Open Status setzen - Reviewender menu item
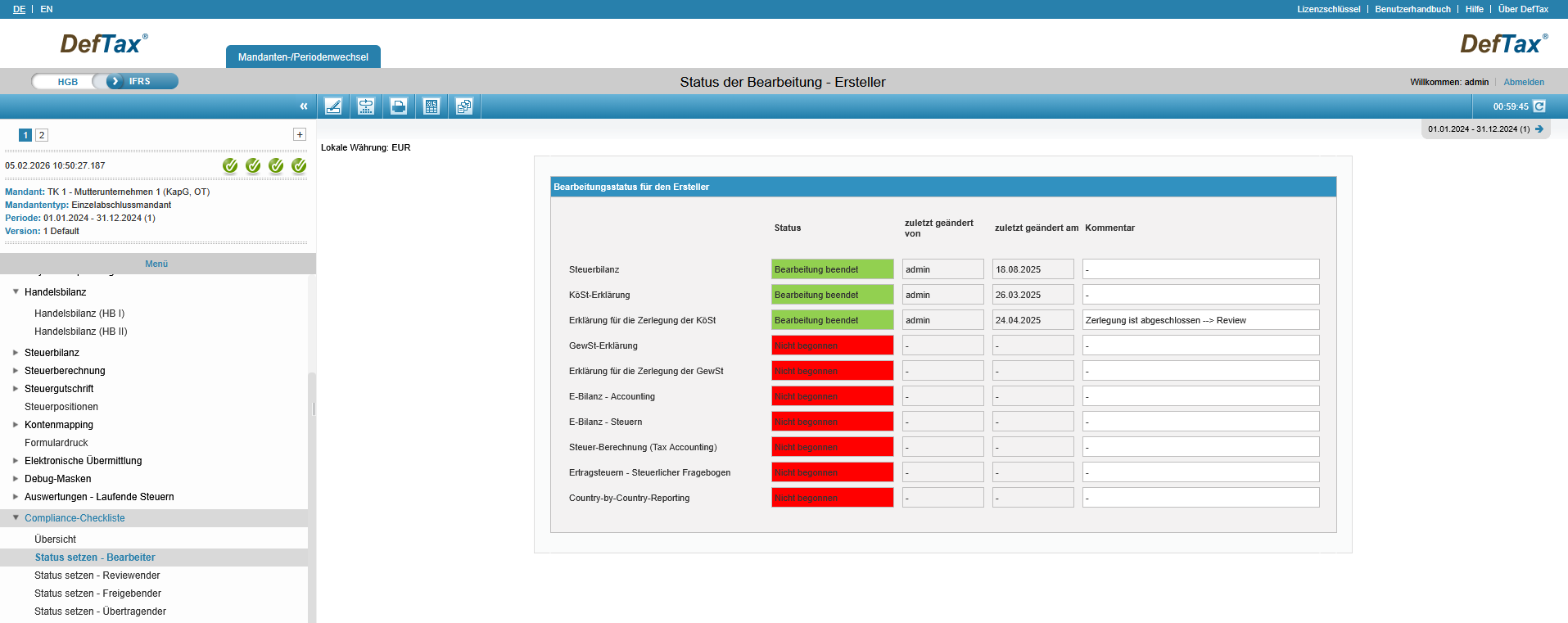Screen dimensions: 1568x623 coord(97,576)
